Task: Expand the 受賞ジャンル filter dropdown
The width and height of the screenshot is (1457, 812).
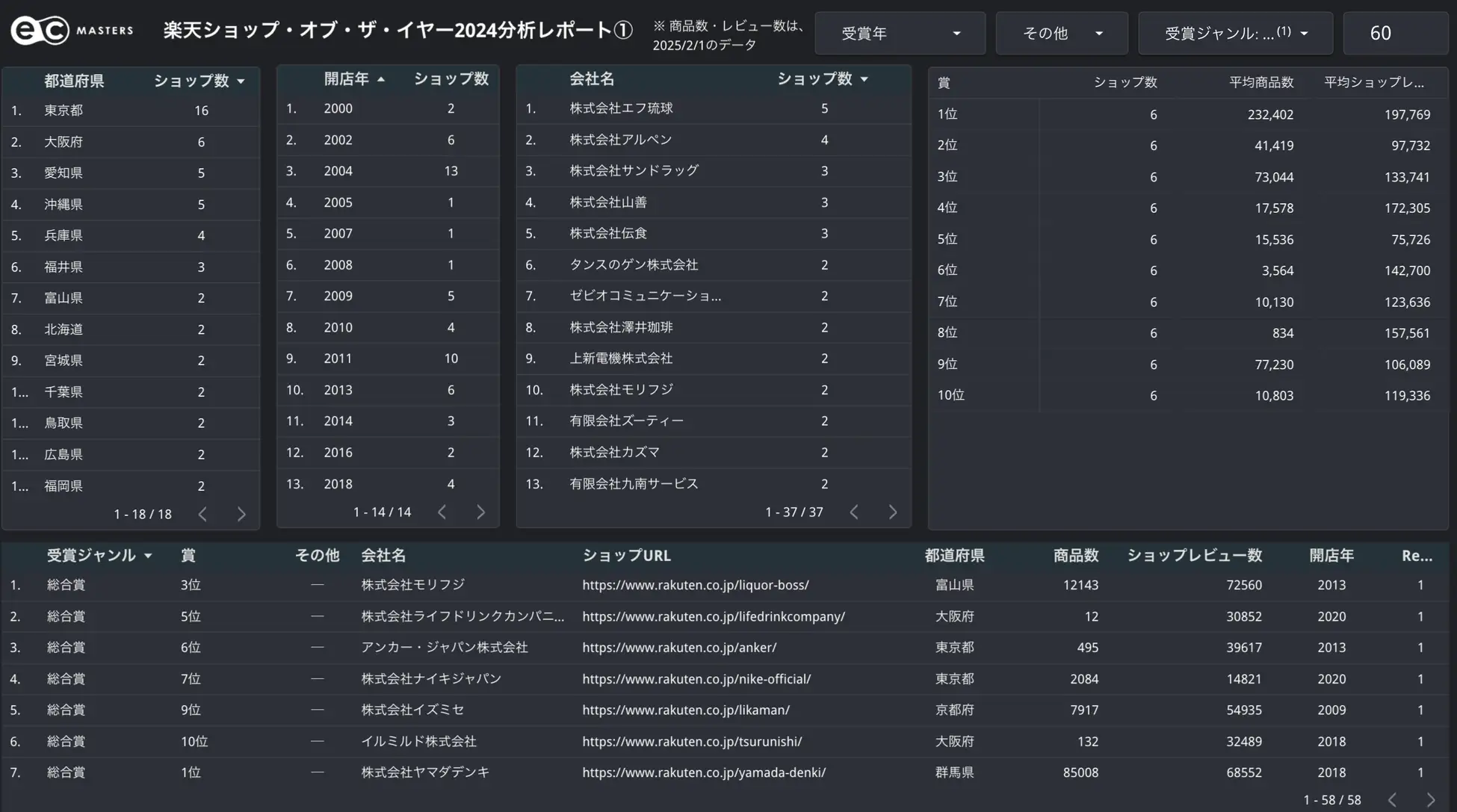Action: pyautogui.click(x=1235, y=34)
